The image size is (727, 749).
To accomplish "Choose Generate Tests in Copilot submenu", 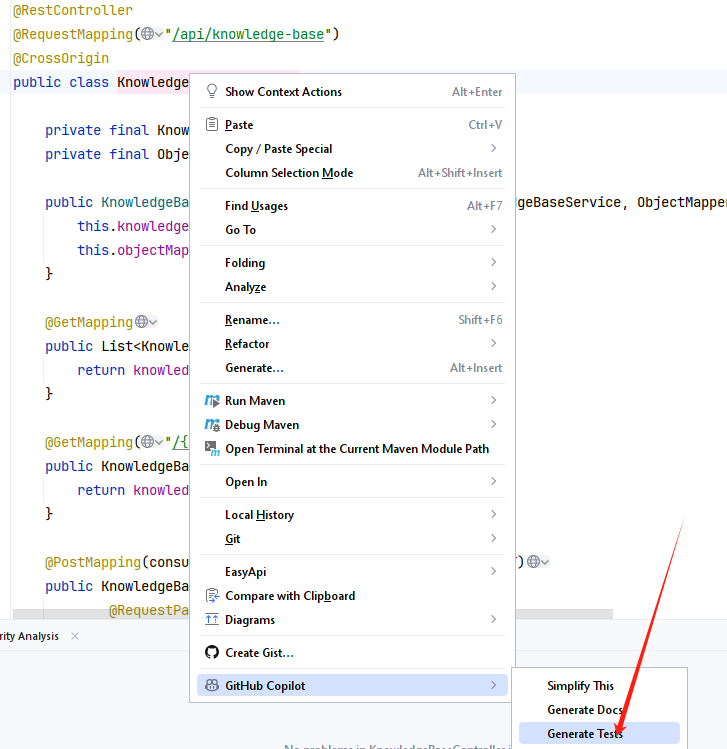I will (x=599, y=733).
